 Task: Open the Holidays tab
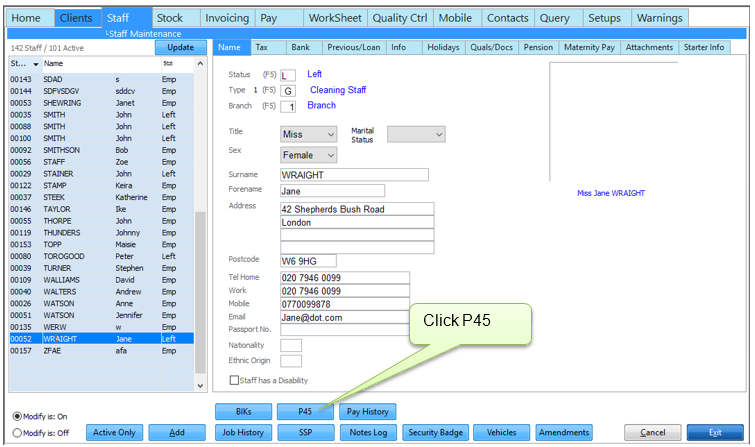point(443,47)
